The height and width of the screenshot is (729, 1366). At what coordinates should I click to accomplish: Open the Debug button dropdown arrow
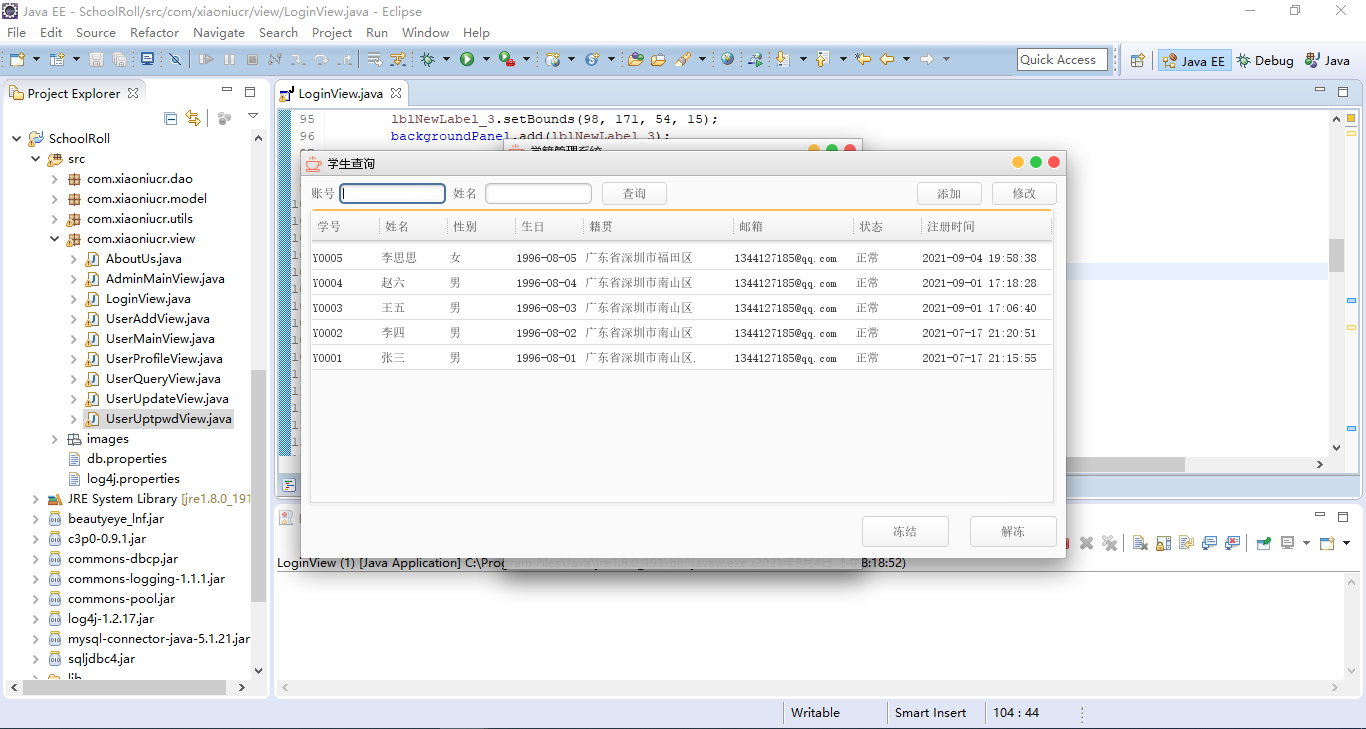447,60
